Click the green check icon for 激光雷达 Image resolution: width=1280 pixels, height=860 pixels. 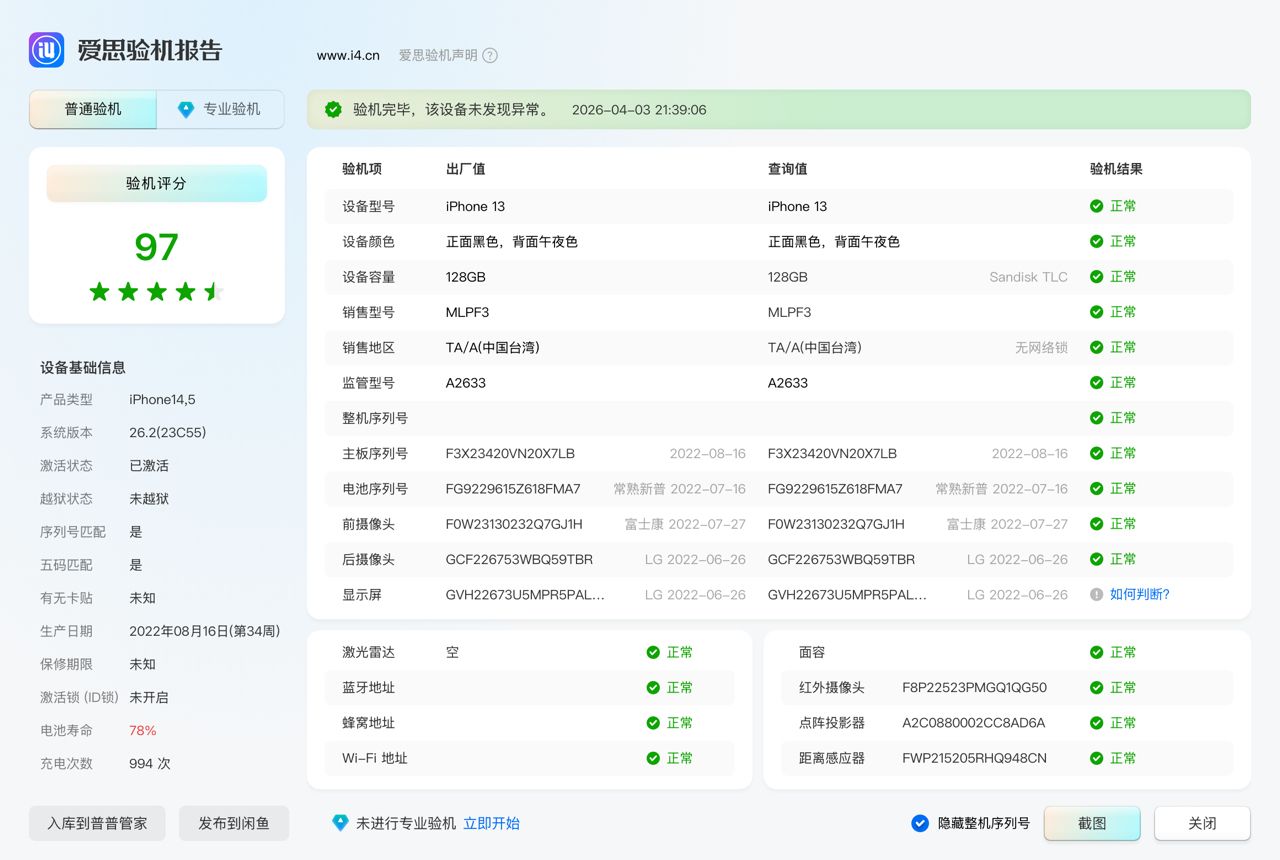point(653,652)
